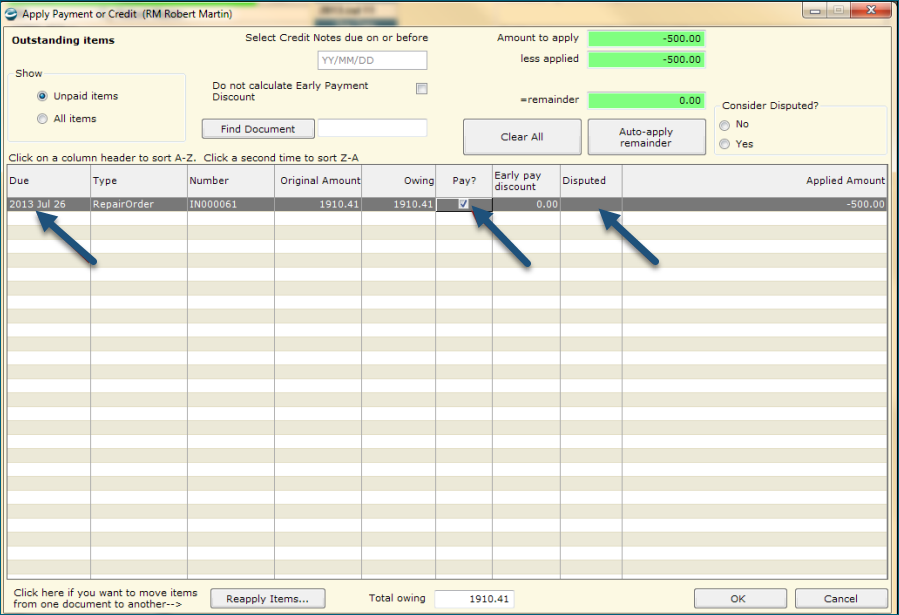The image size is (899, 615).
Task: Click the Cancel button
Action: 841,598
